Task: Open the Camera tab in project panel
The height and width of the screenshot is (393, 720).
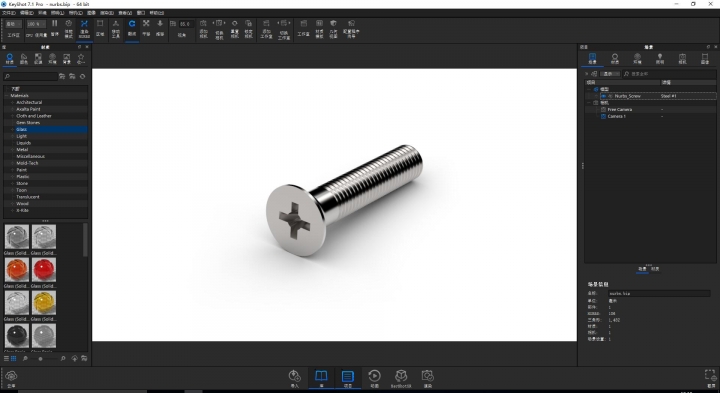Action: (x=682, y=58)
